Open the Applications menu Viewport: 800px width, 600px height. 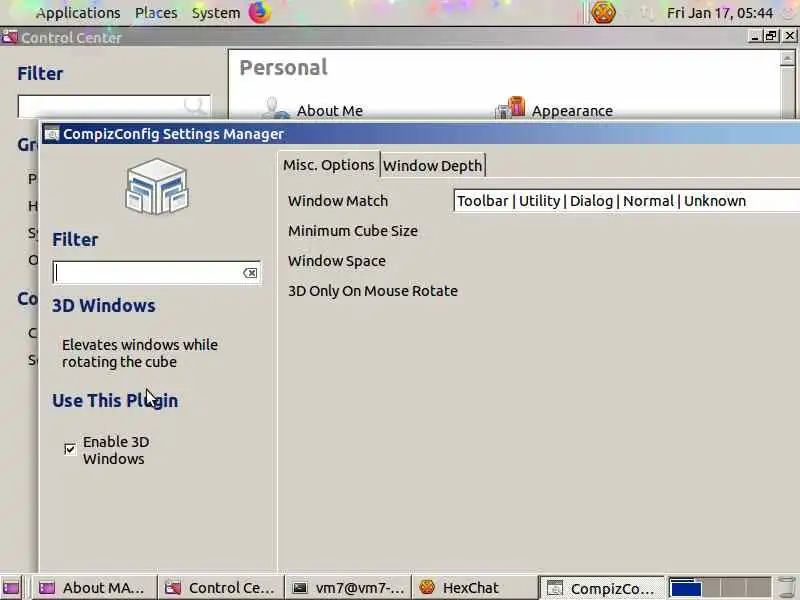click(78, 13)
